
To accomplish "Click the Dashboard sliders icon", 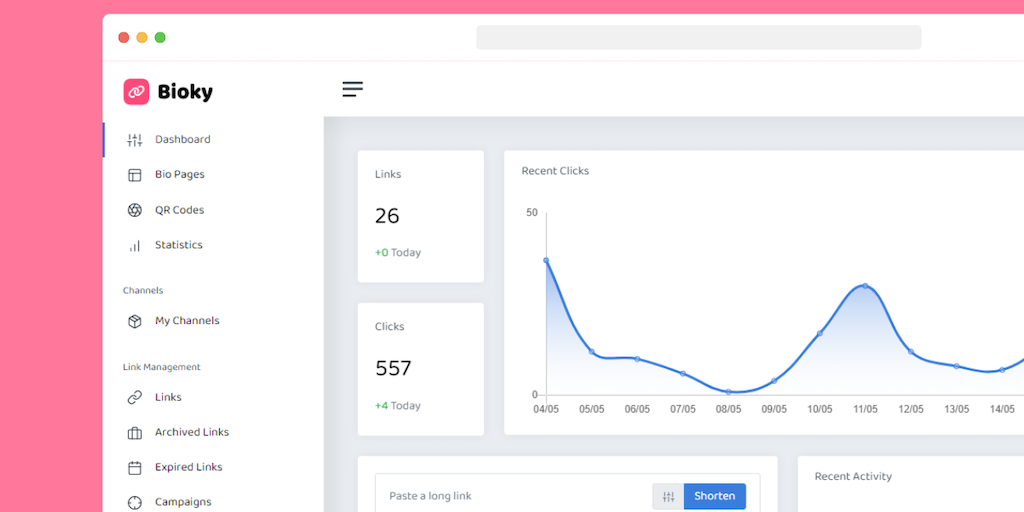I will (135, 140).
